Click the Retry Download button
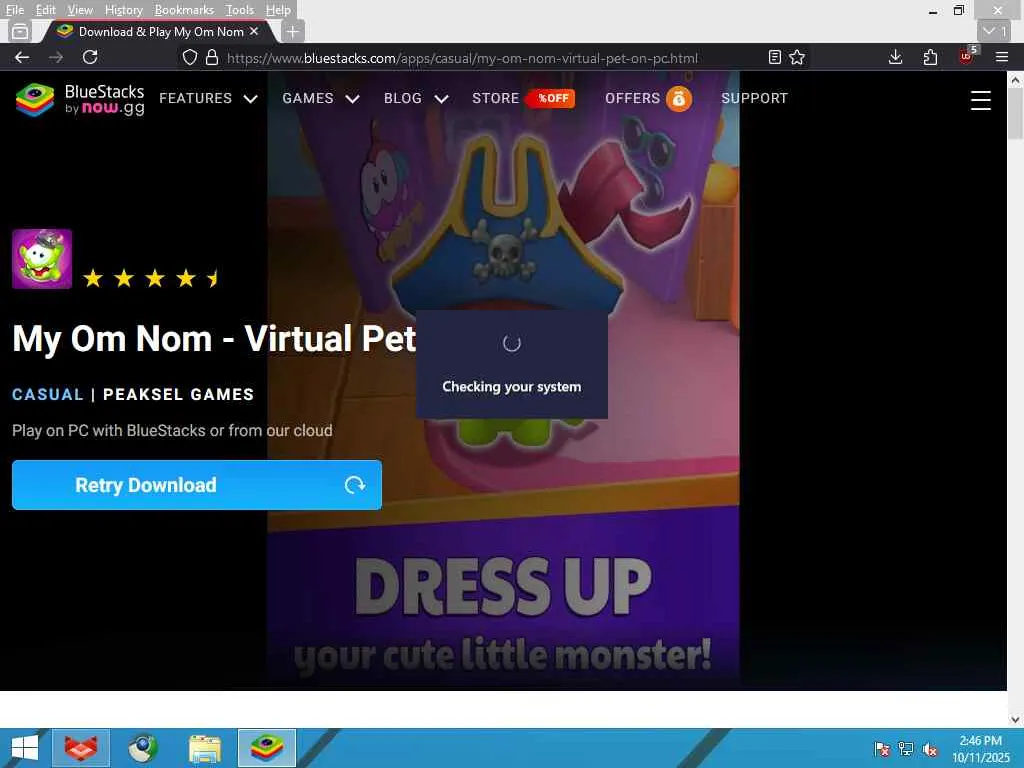The image size is (1024, 768). [x=197, y=485]
